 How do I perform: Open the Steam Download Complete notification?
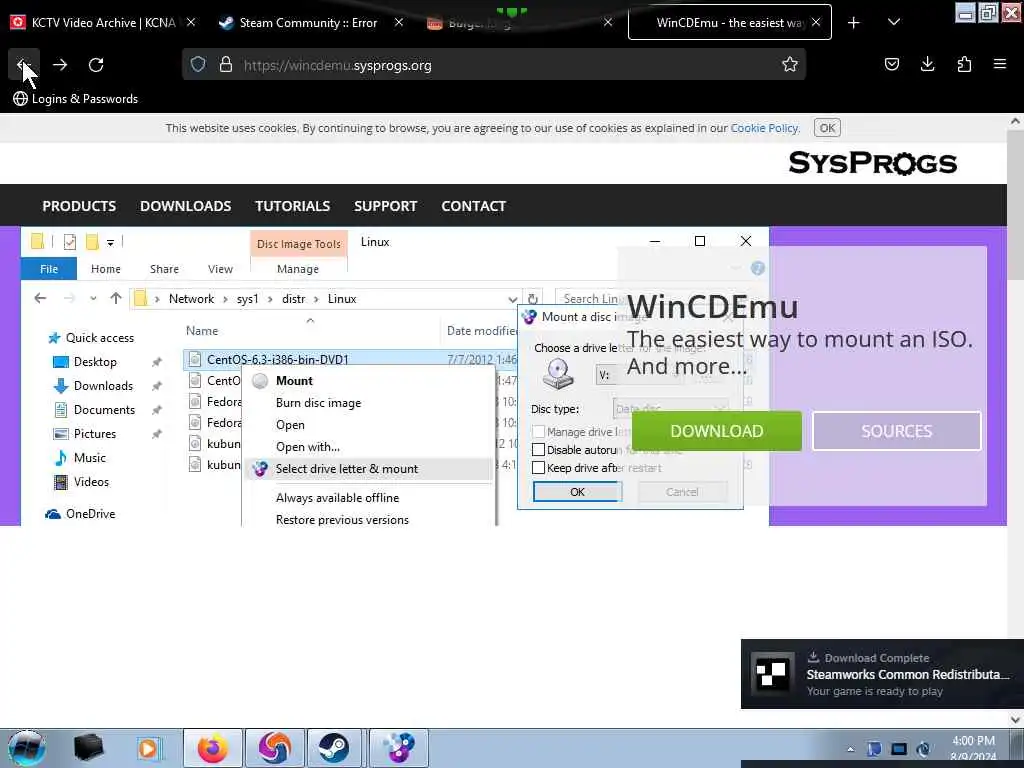(x=882, y=674)
